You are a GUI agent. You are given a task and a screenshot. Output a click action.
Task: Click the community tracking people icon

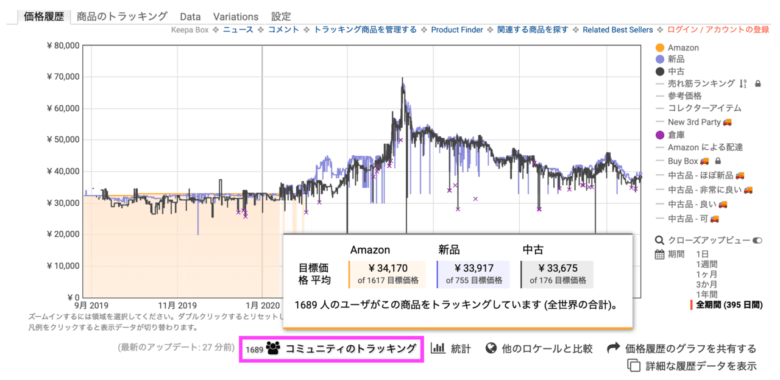[273, 348]
